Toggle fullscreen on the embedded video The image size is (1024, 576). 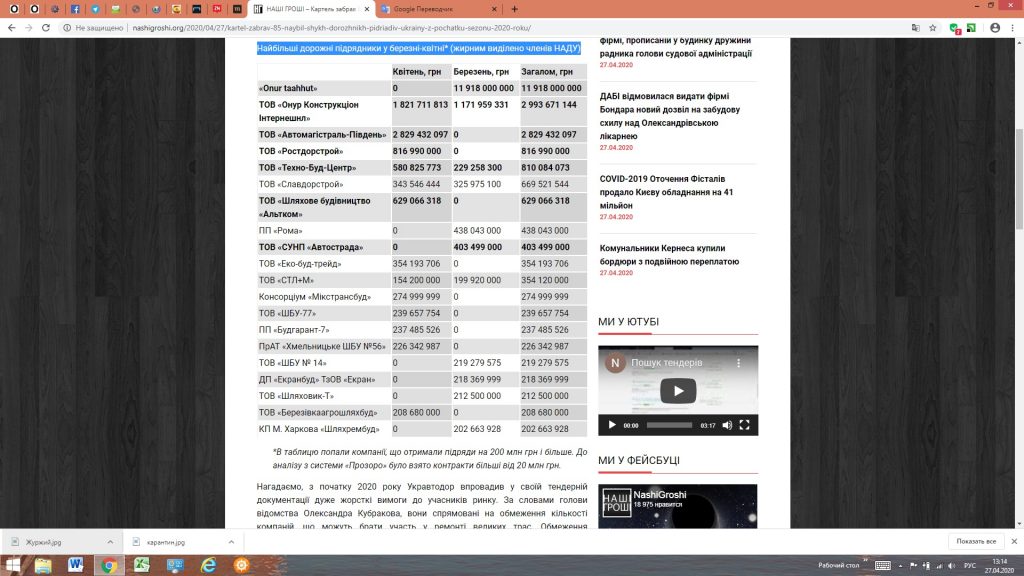[x=744, y=425]
